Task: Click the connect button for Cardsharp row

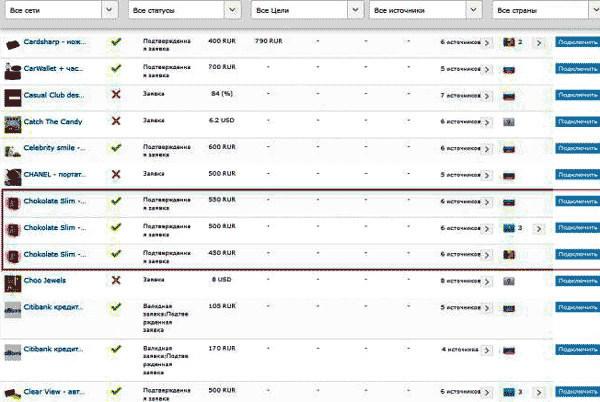Action: coord(577,42)
